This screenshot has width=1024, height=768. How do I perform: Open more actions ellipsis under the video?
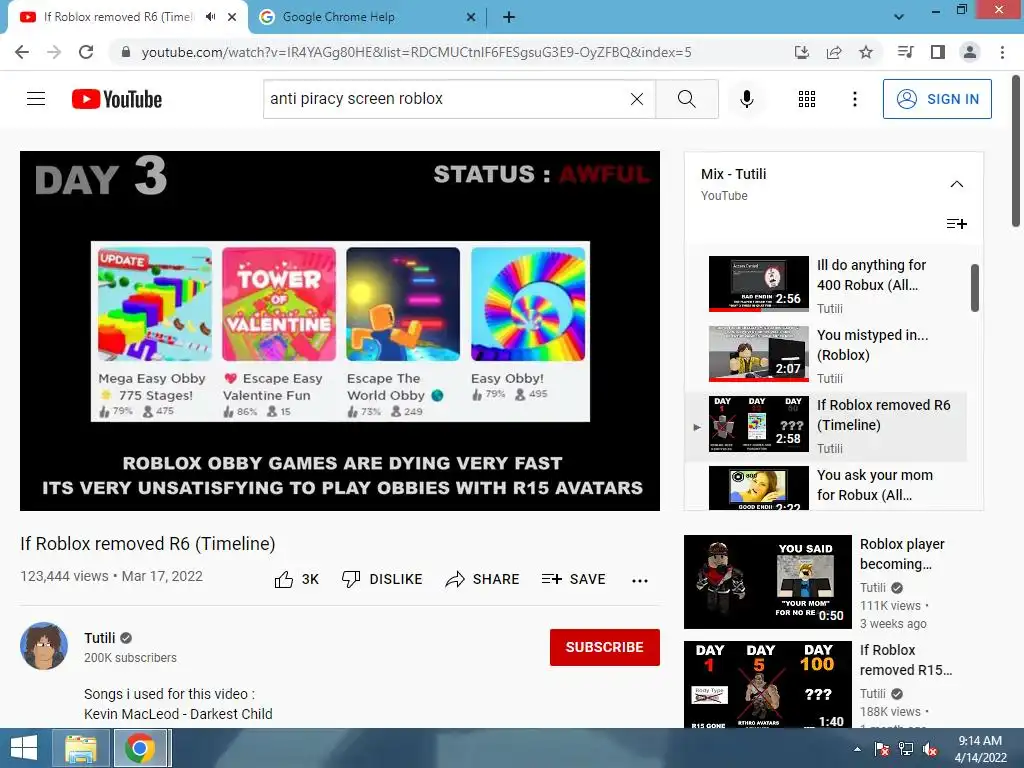[640, 580]
